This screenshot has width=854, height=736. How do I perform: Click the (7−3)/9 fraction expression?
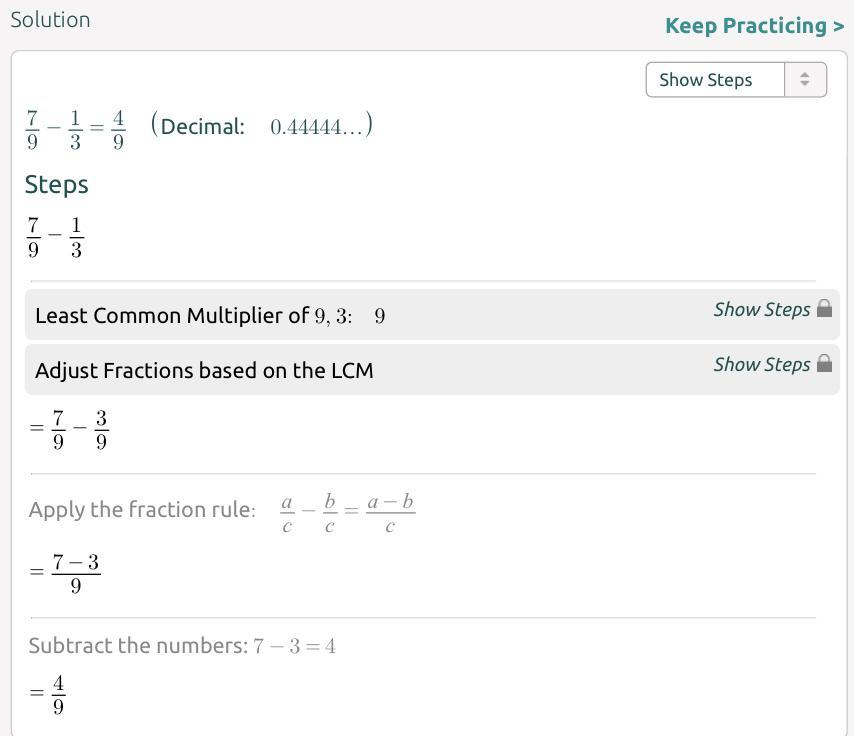(75, 573)
